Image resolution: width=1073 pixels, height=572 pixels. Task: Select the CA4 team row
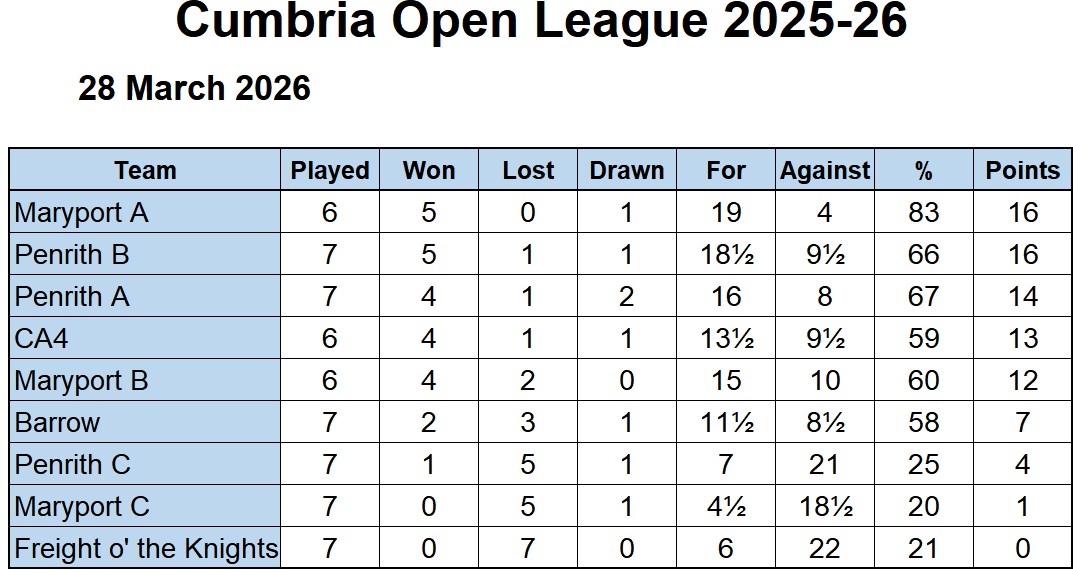(x=541, y=338)
